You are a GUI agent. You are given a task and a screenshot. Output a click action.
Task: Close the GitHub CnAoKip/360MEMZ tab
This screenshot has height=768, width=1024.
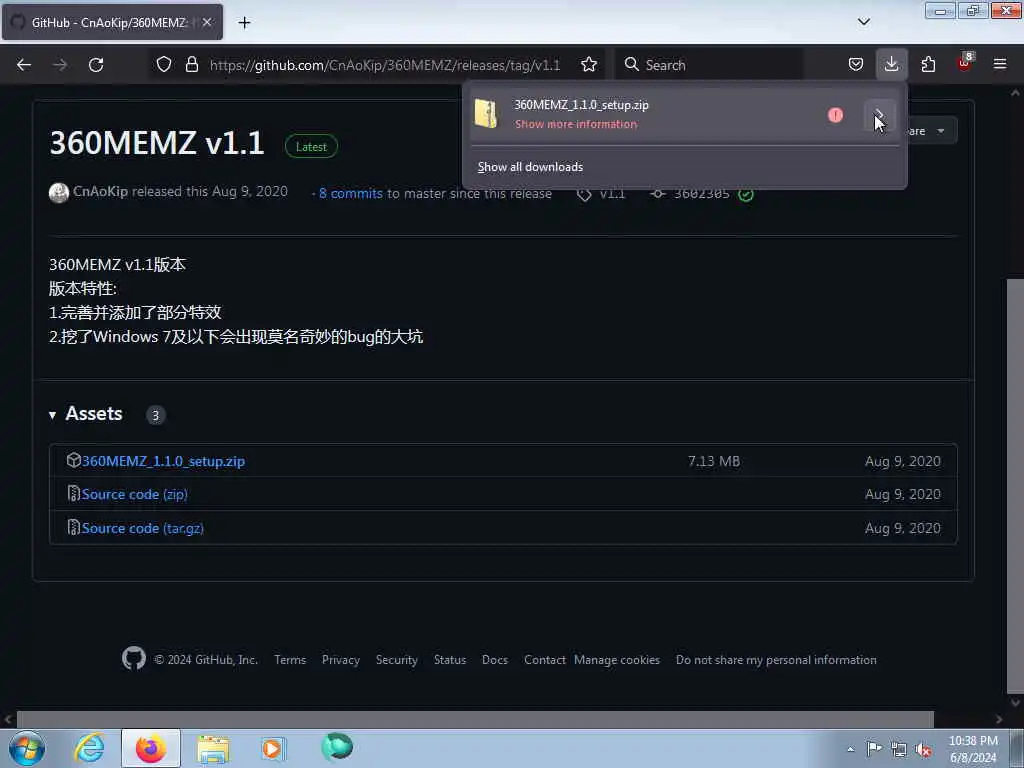[x=206, y=23]
